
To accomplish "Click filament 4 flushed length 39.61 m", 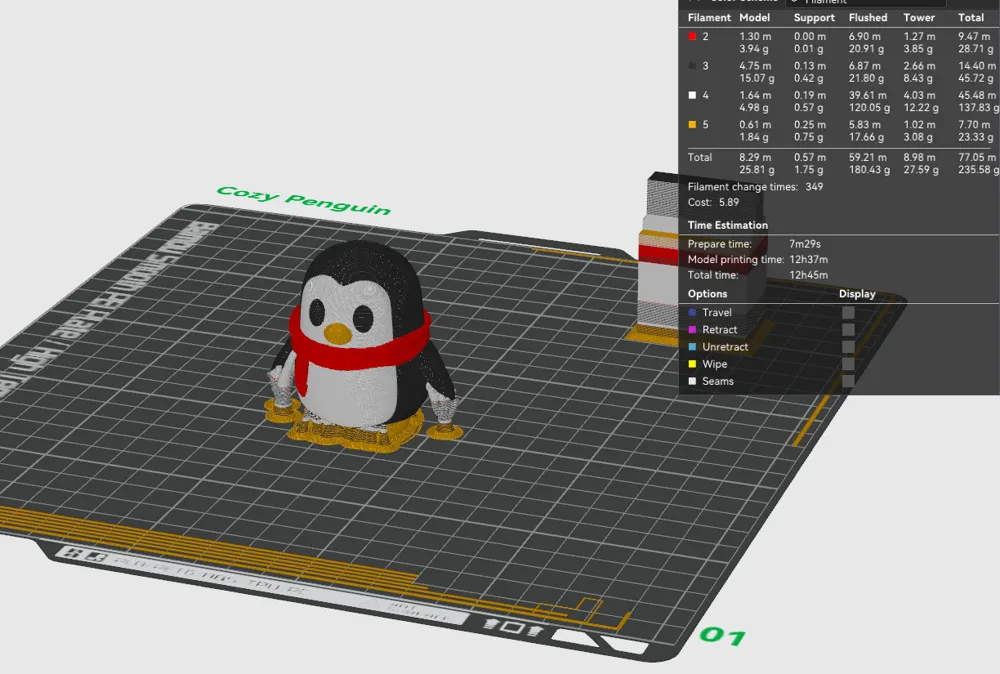I will 868,95.
